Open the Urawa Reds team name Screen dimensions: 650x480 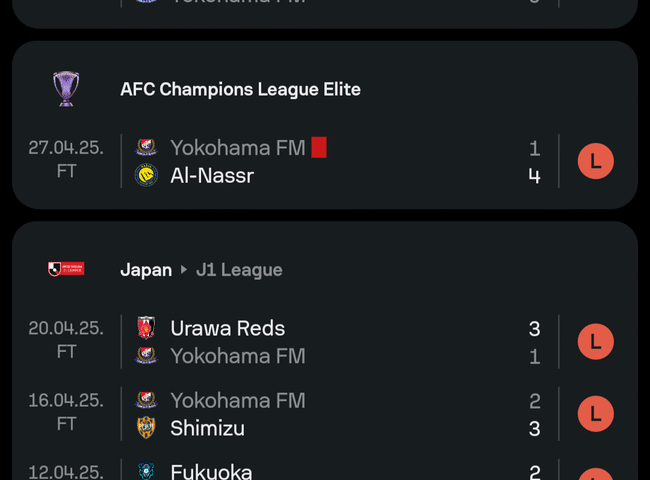tap(228, 328)
